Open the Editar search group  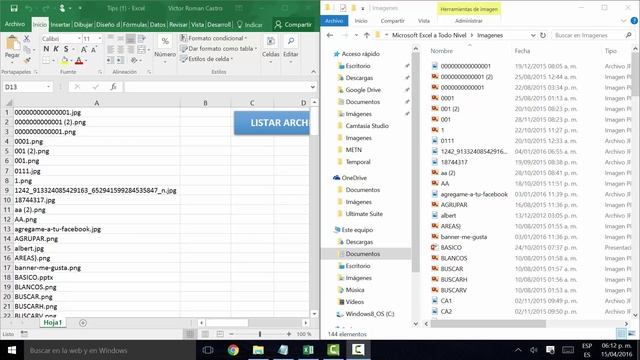point(291,49)
